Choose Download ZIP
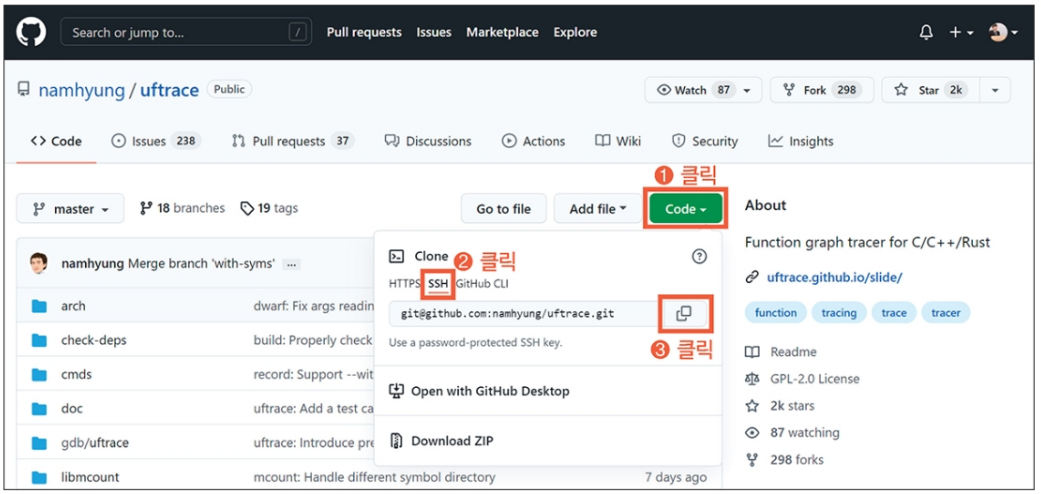1041x494 pixels. coord(441,440)
